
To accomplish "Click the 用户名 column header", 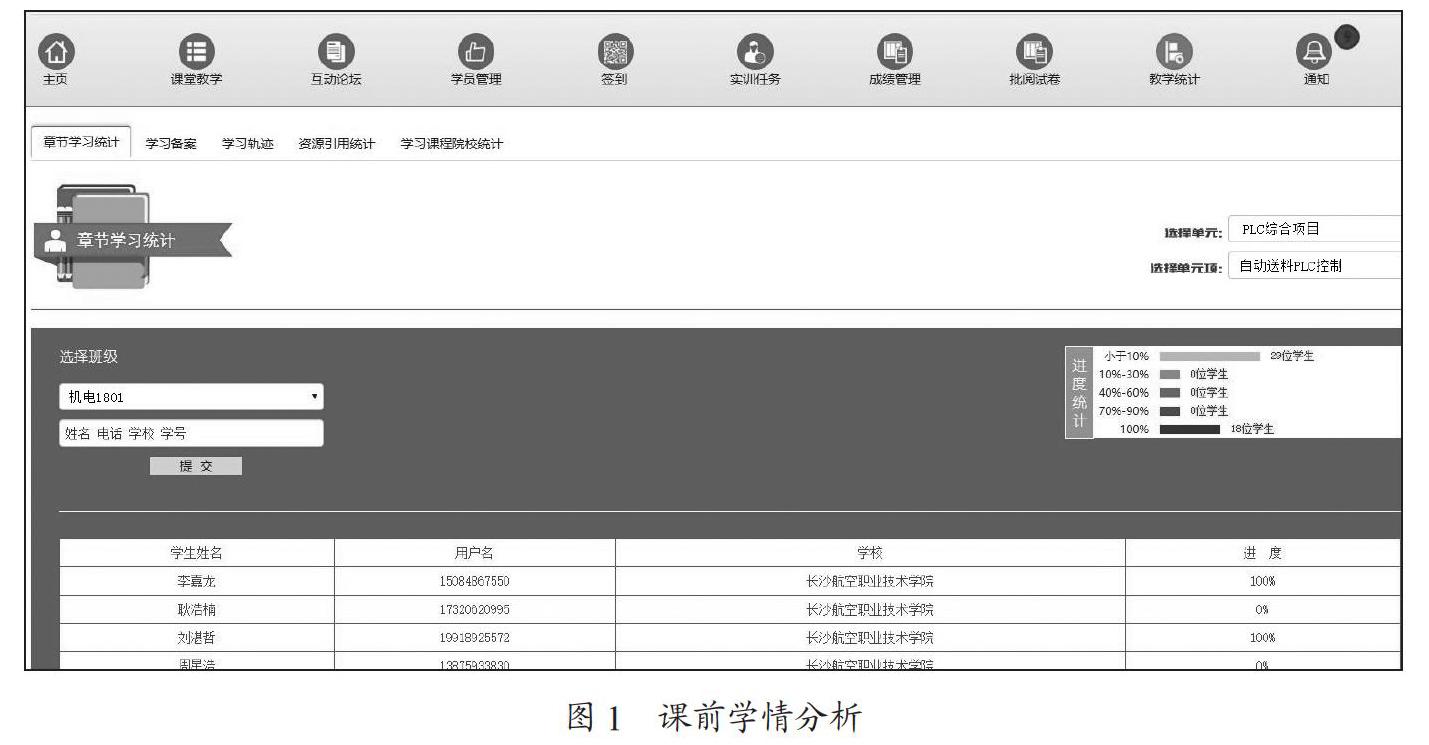I will tap(475, 553).
